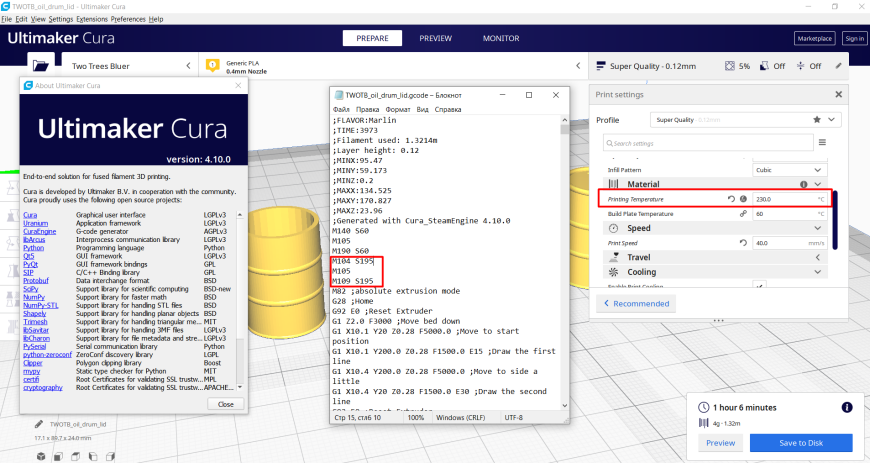This screenshot has width=870, height=463.
Task: Open the Preferences menu
Action: click(x=128, y=19)
